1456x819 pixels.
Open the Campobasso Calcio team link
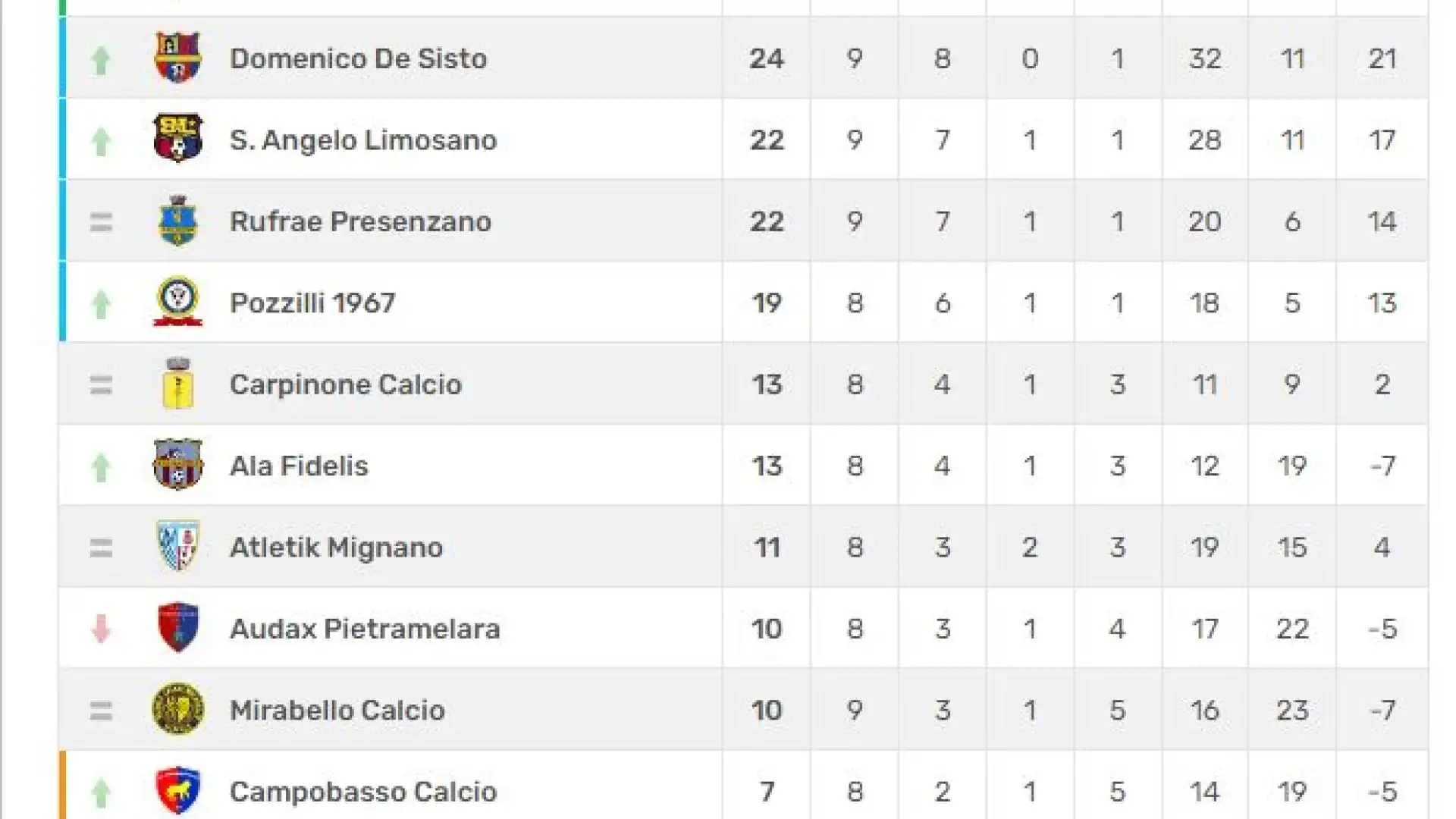tap(363, 791)
